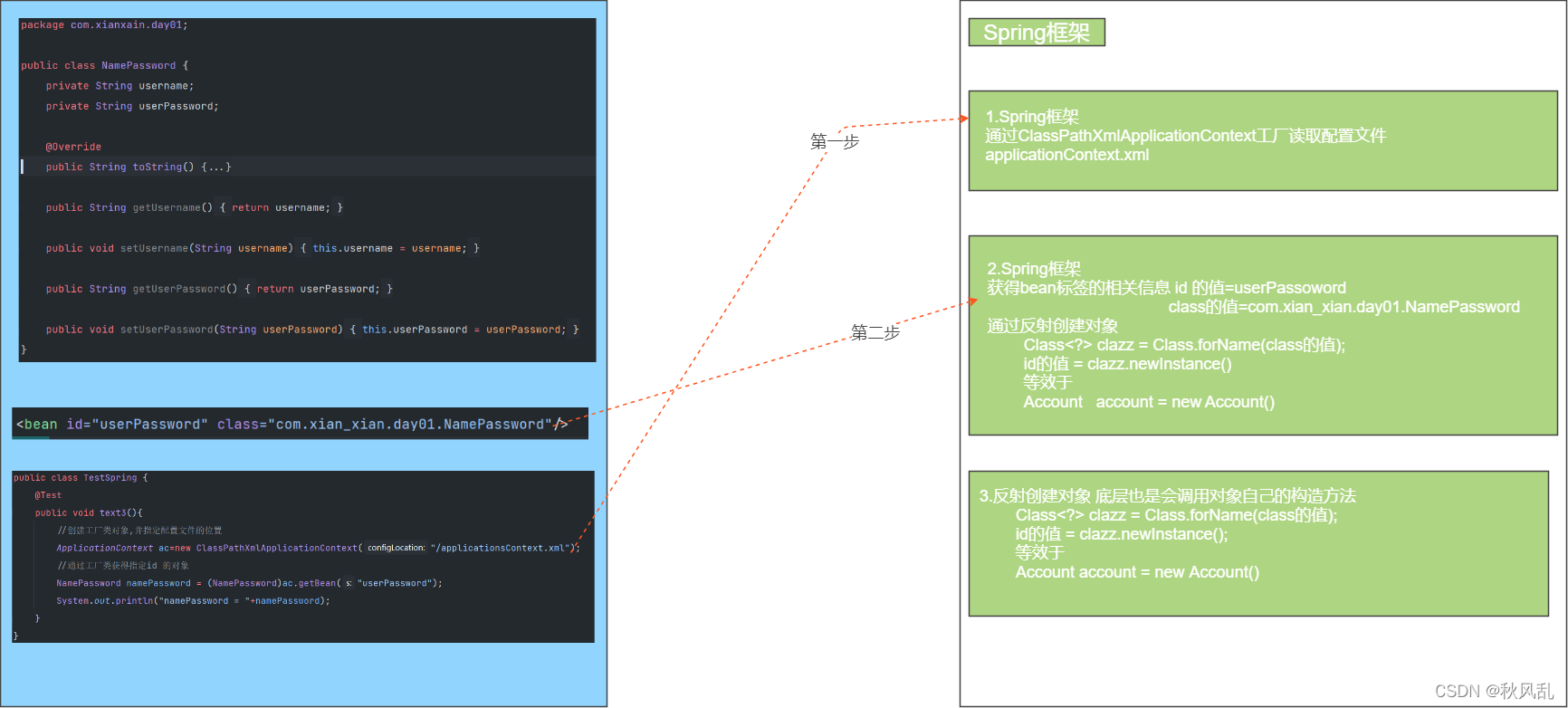
Task: Click the 'applicationContext.xml' text in box one
Action: pos(1067,155)
